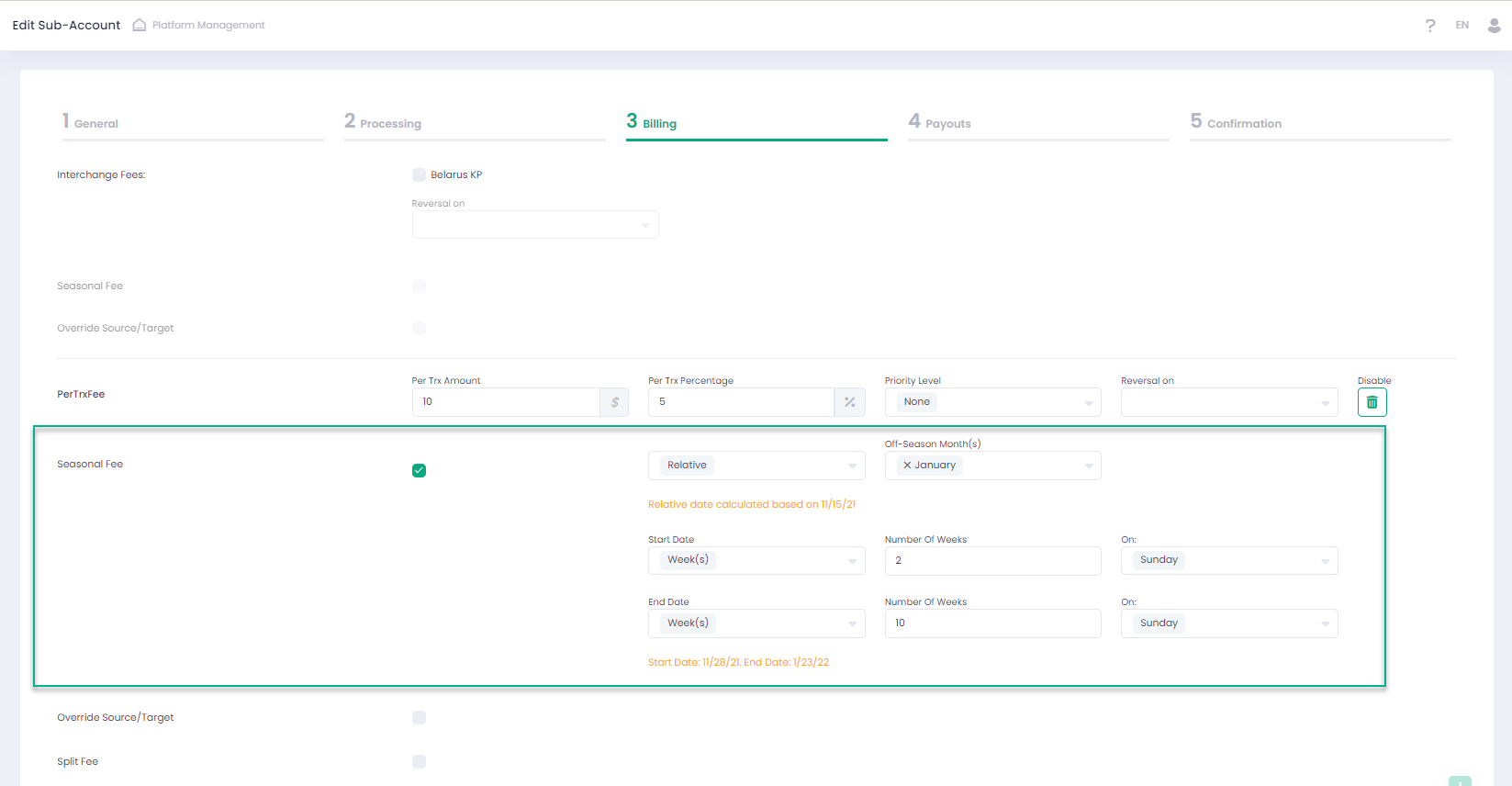Image resolution: width=1512 pixels, height=786 pixels.
Task: Check the lower Override Source/Target checkbox
Action: pyautogui.click(x=419, y=718)
